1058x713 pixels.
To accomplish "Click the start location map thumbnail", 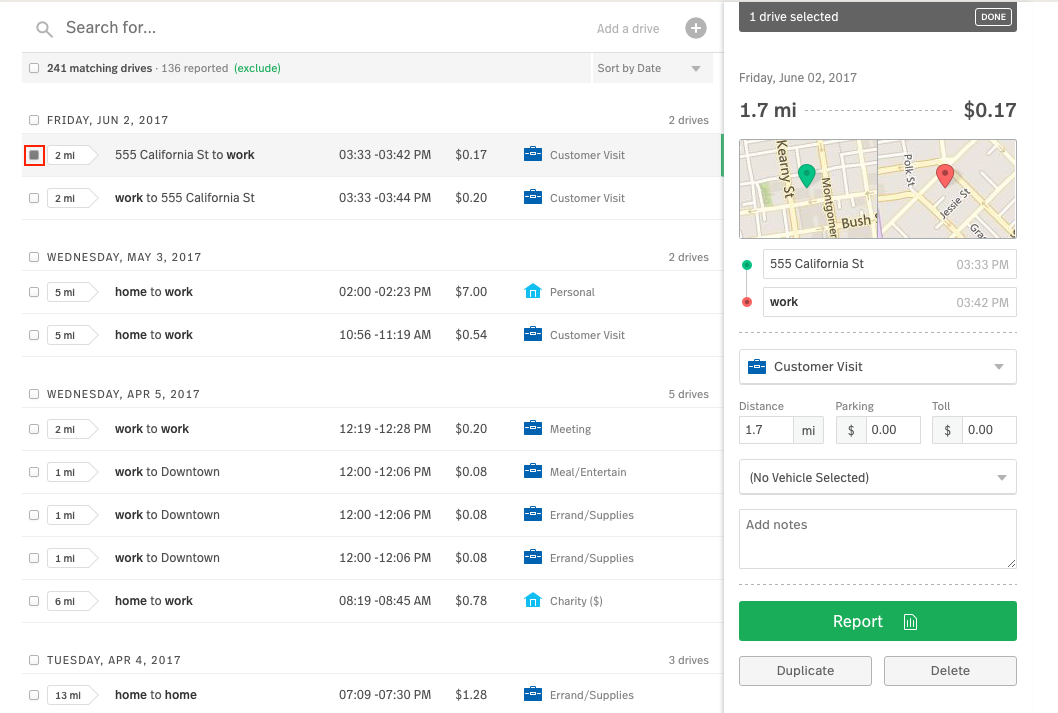I will tap(808, 189).
